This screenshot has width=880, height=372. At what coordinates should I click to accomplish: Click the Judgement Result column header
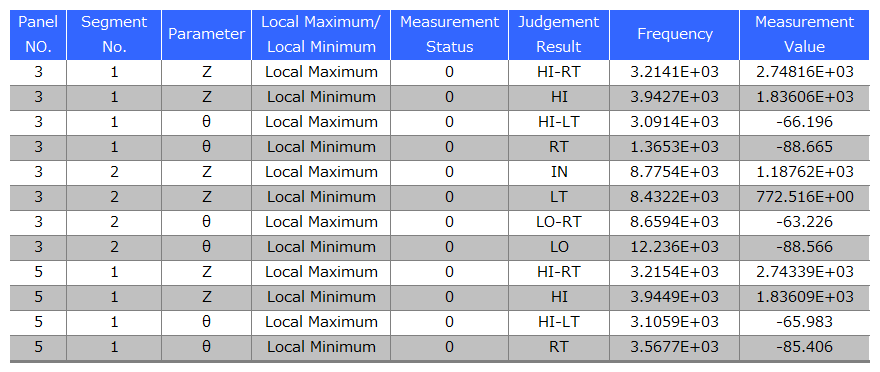click(559, 34)
